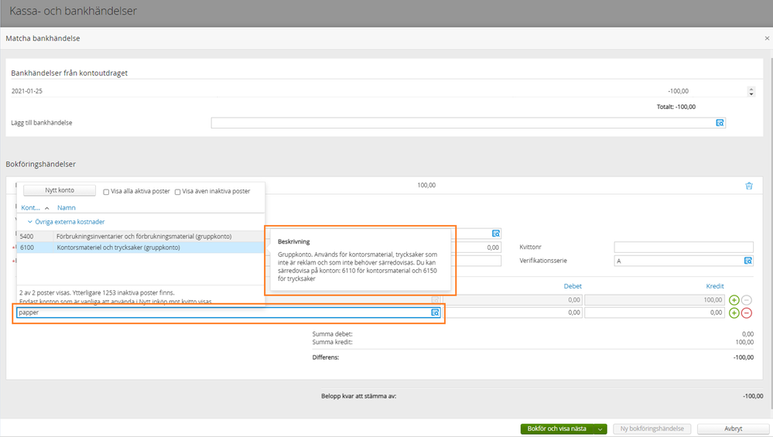This screenshot has height=437, width=773.
Task: Enable Visa alla aktiva poster checkbox
Action: [x=107, y=192]
